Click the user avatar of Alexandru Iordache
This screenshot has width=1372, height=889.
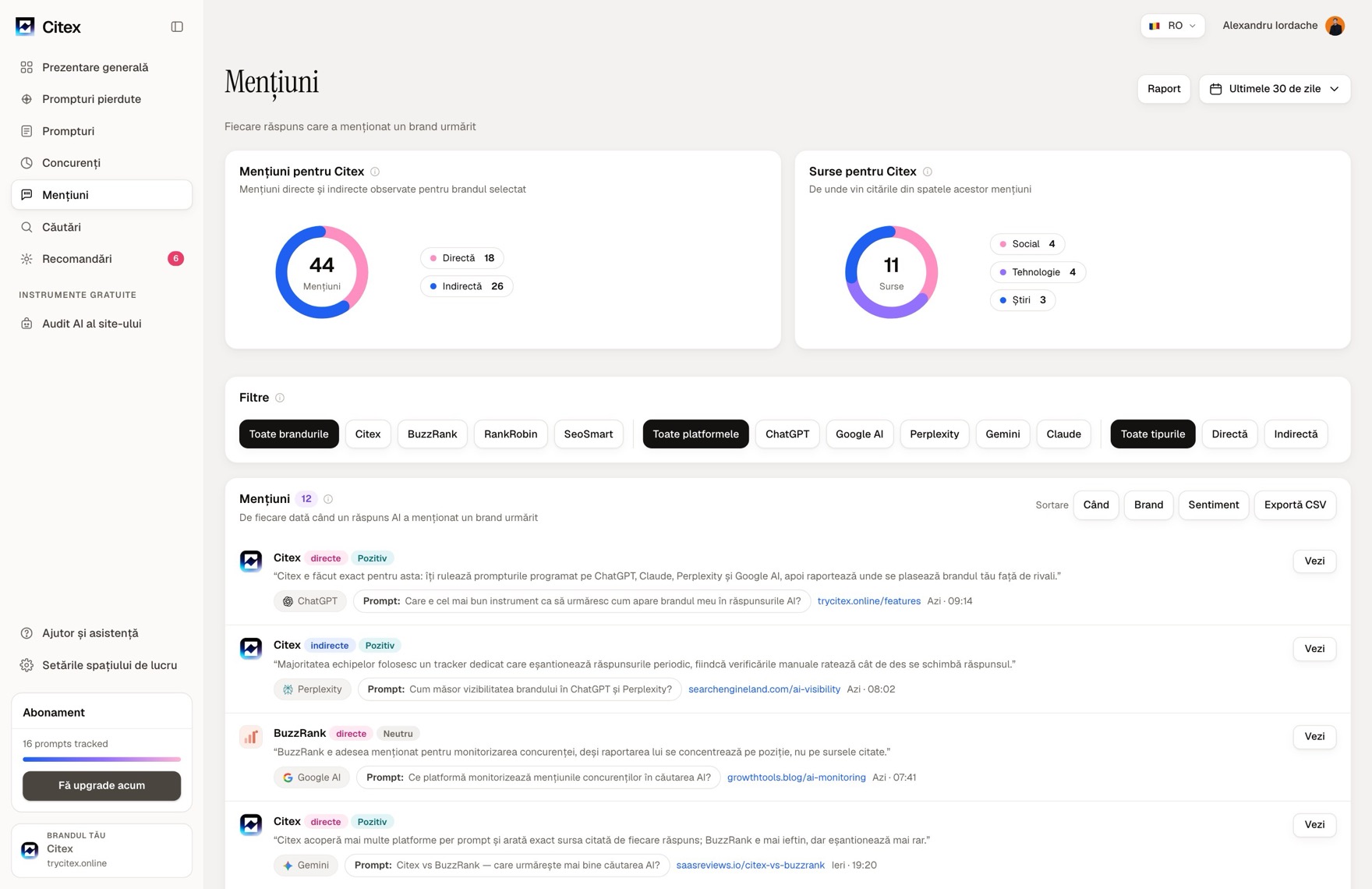[x=1335, y=26]
